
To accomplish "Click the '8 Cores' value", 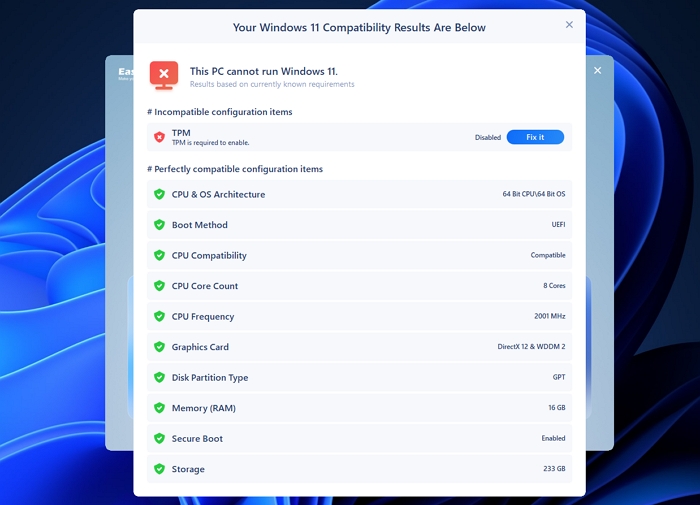I will (554, 285).
